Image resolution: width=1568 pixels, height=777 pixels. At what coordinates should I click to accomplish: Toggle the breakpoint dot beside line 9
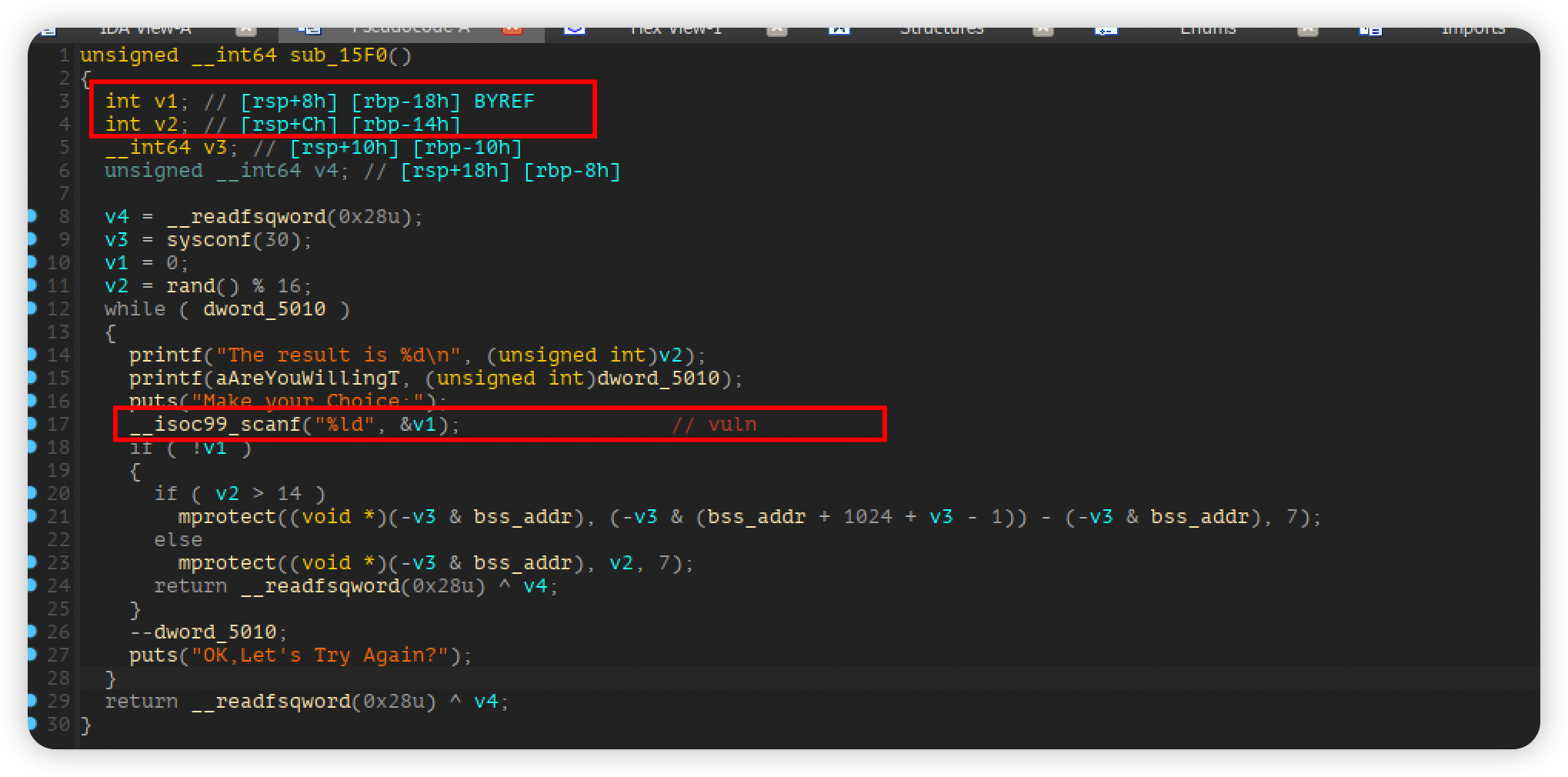(x=32, y=239)
